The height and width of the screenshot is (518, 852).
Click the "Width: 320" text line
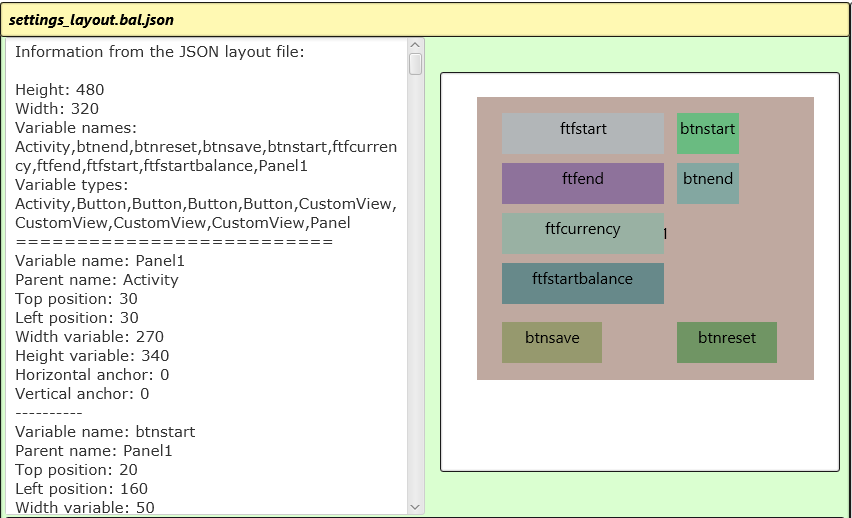coord(57,109)
